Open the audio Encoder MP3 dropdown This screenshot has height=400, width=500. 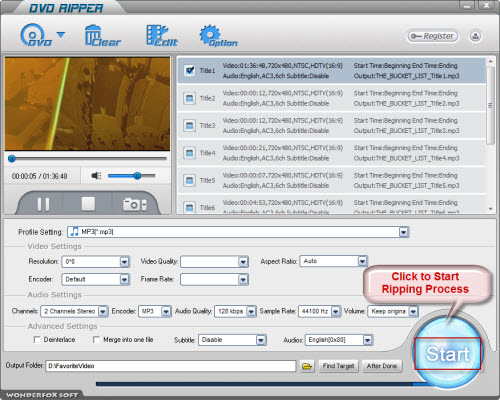point(166,311)
